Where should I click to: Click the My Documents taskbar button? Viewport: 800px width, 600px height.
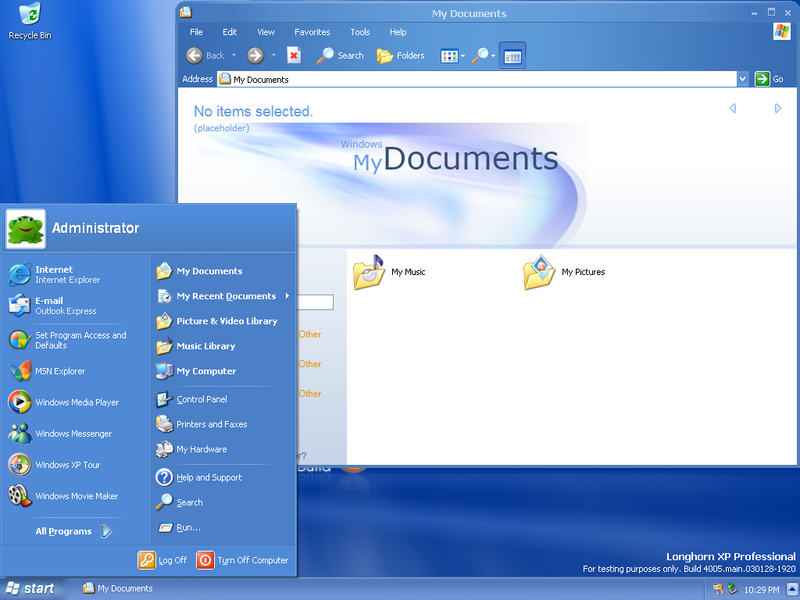pyautogui.click(x=118, y=589)
